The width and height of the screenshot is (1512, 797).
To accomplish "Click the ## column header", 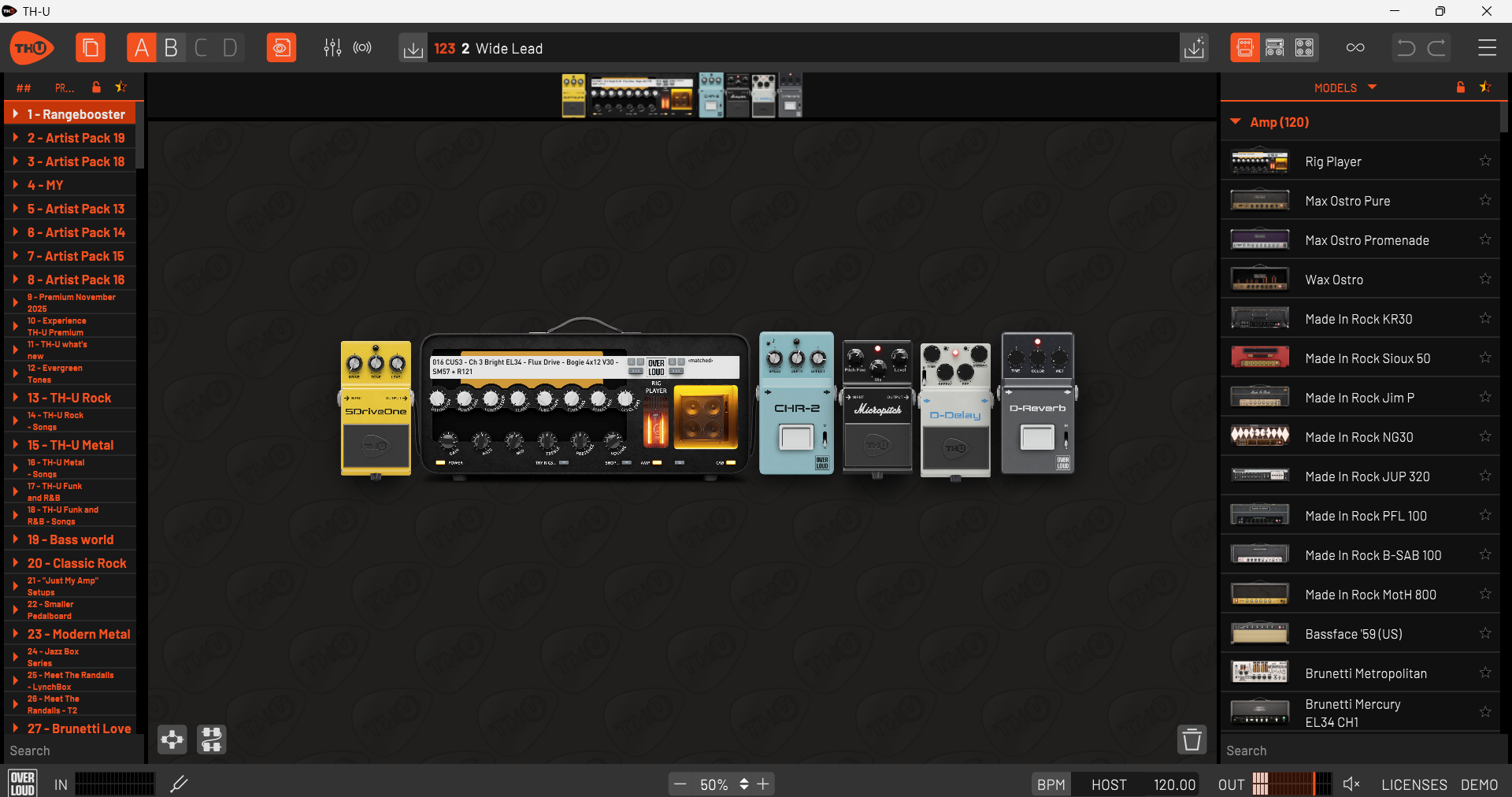I will coord(24,88).
